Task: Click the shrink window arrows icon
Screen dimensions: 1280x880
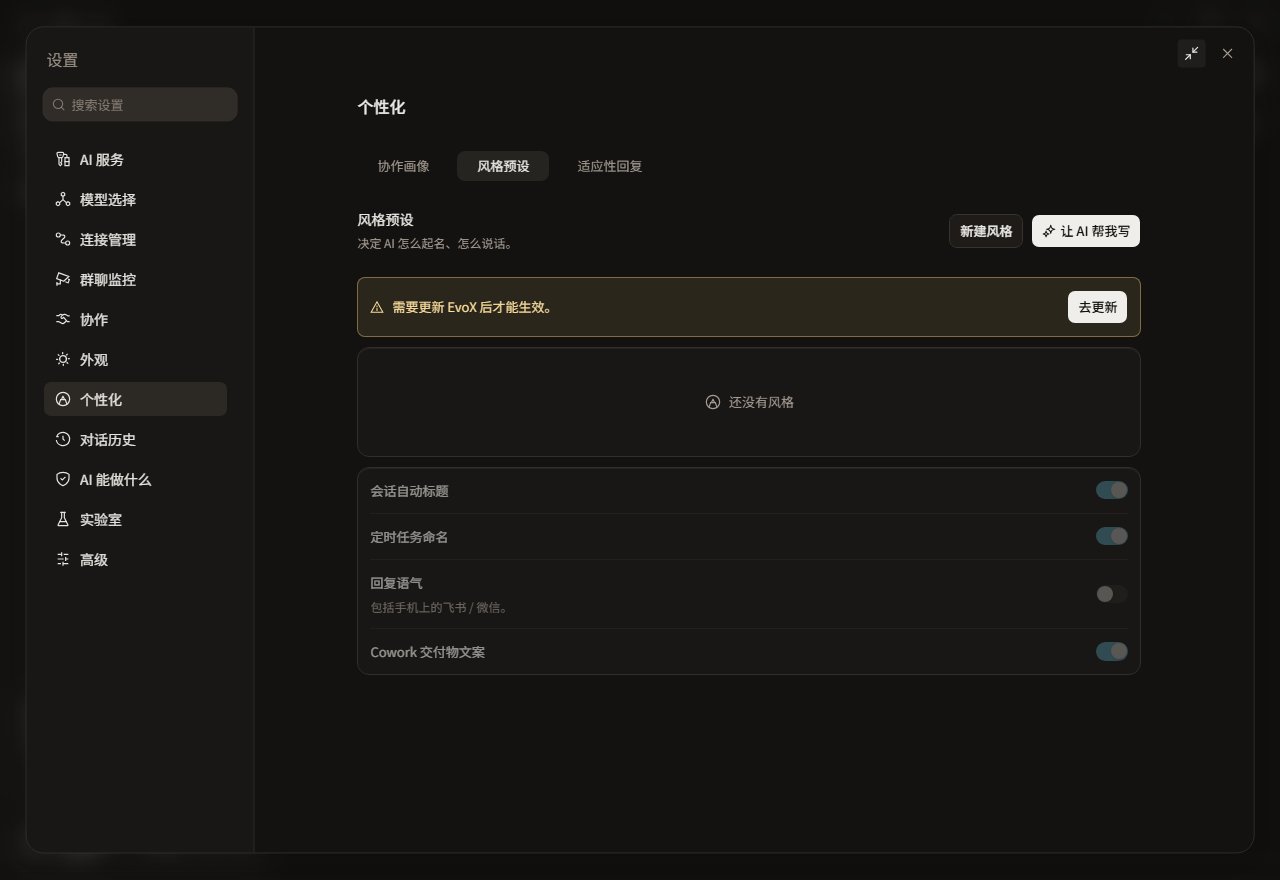Action: point(1191,54)
